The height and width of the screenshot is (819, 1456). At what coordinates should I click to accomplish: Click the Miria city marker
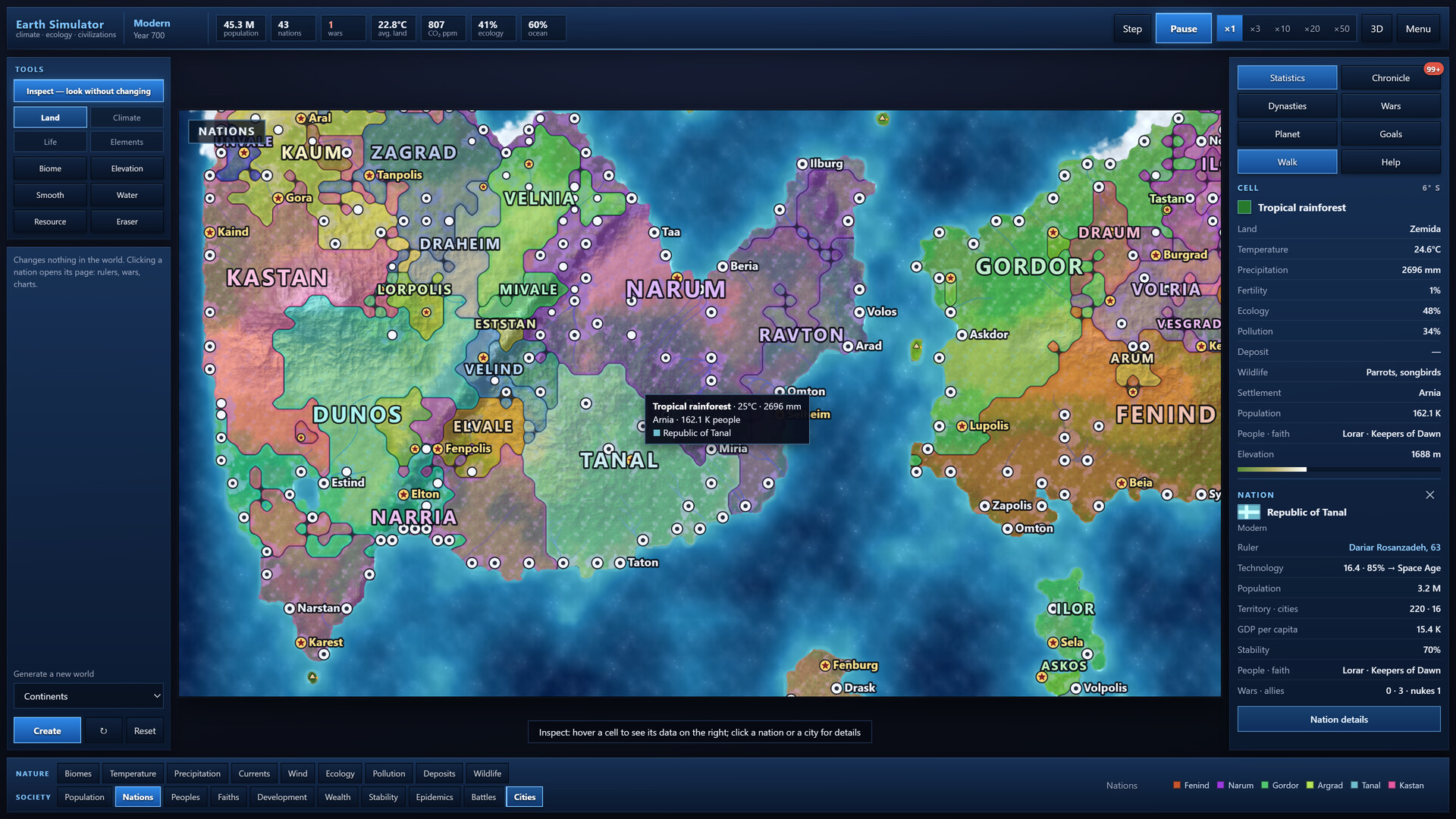tap(711, 449)
